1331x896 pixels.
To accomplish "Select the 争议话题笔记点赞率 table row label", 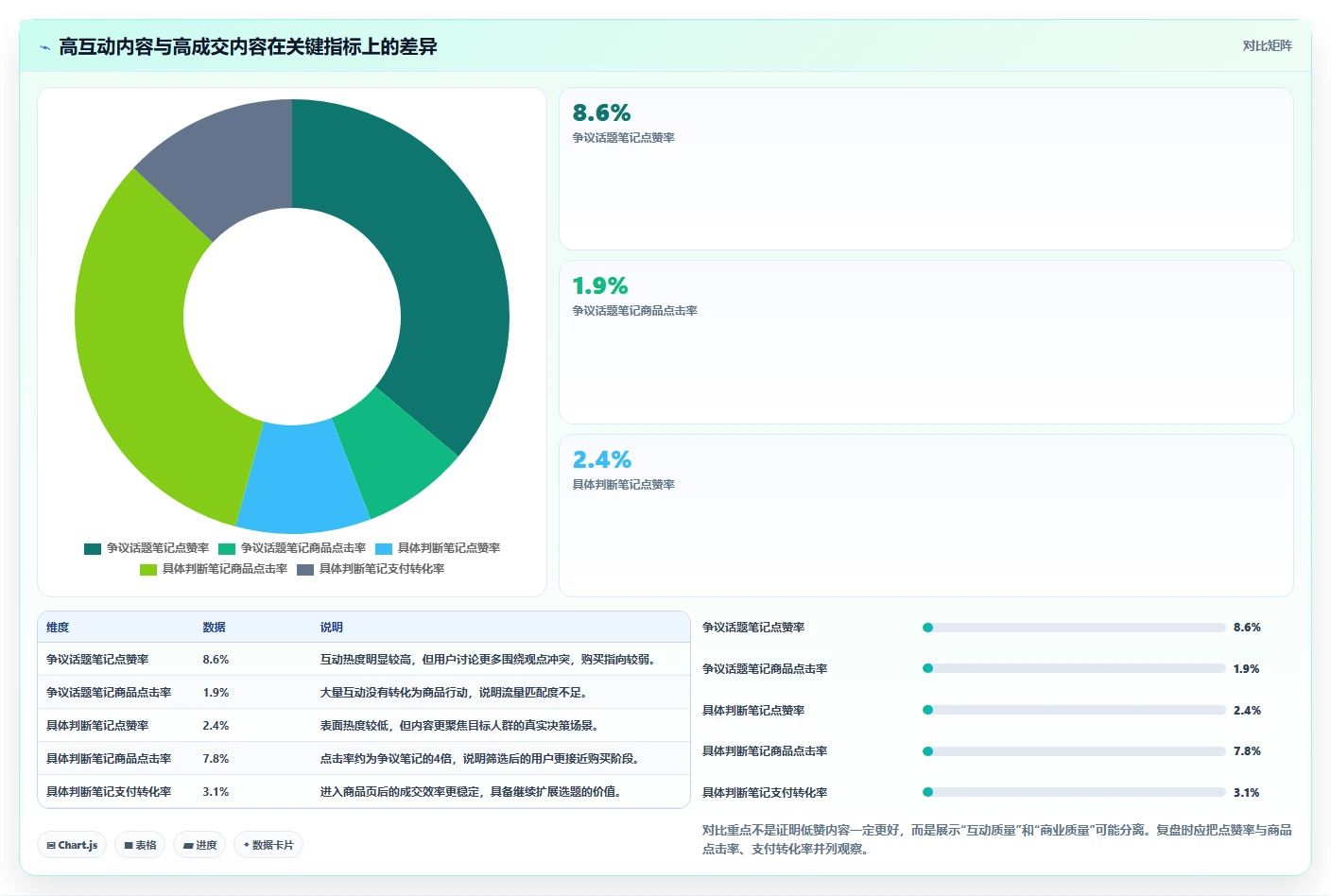I will pyautogui.click(x=97, y=660).
